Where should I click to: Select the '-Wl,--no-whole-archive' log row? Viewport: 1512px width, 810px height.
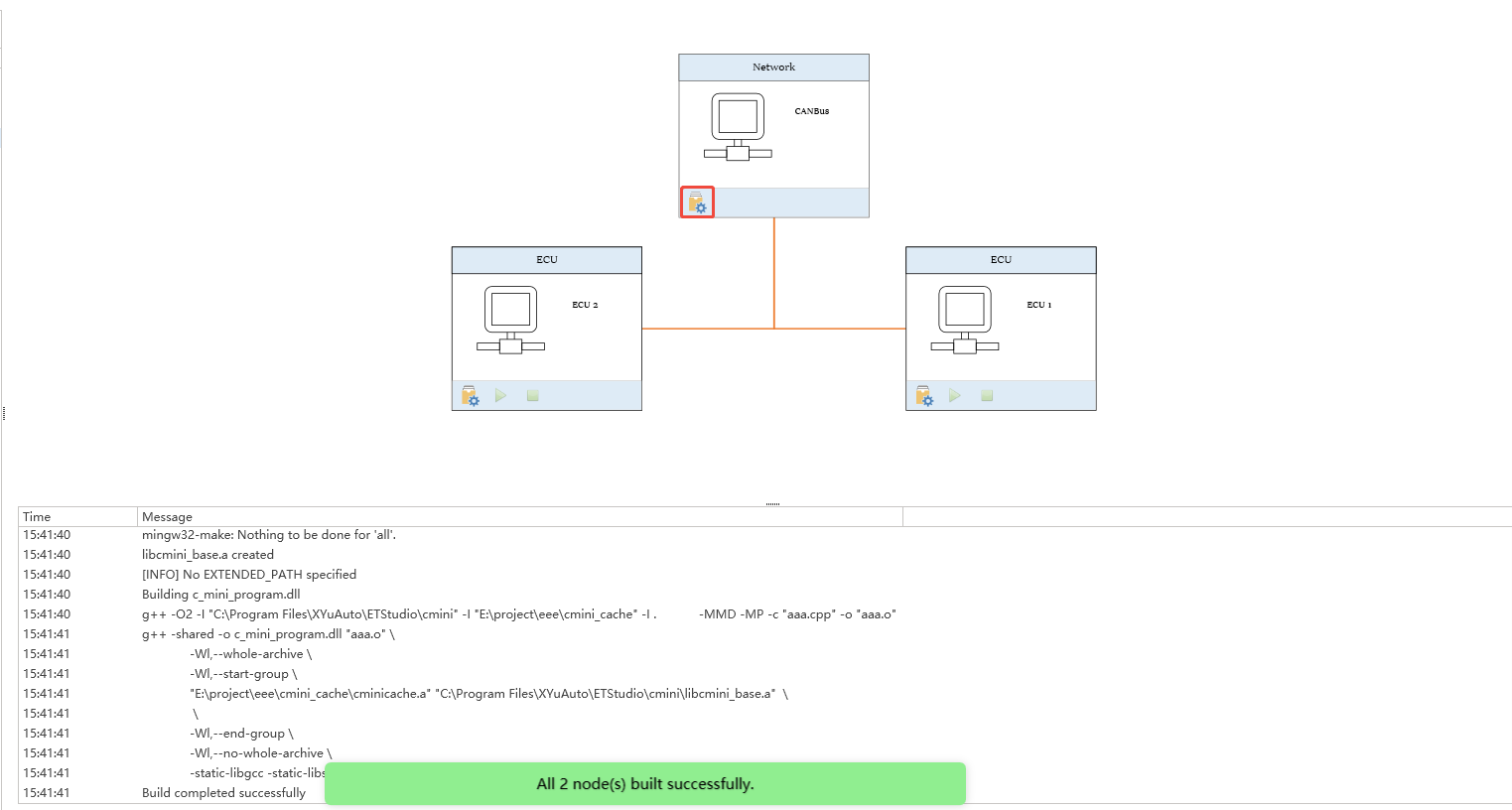pyautogui.click(x=764, y=753)
